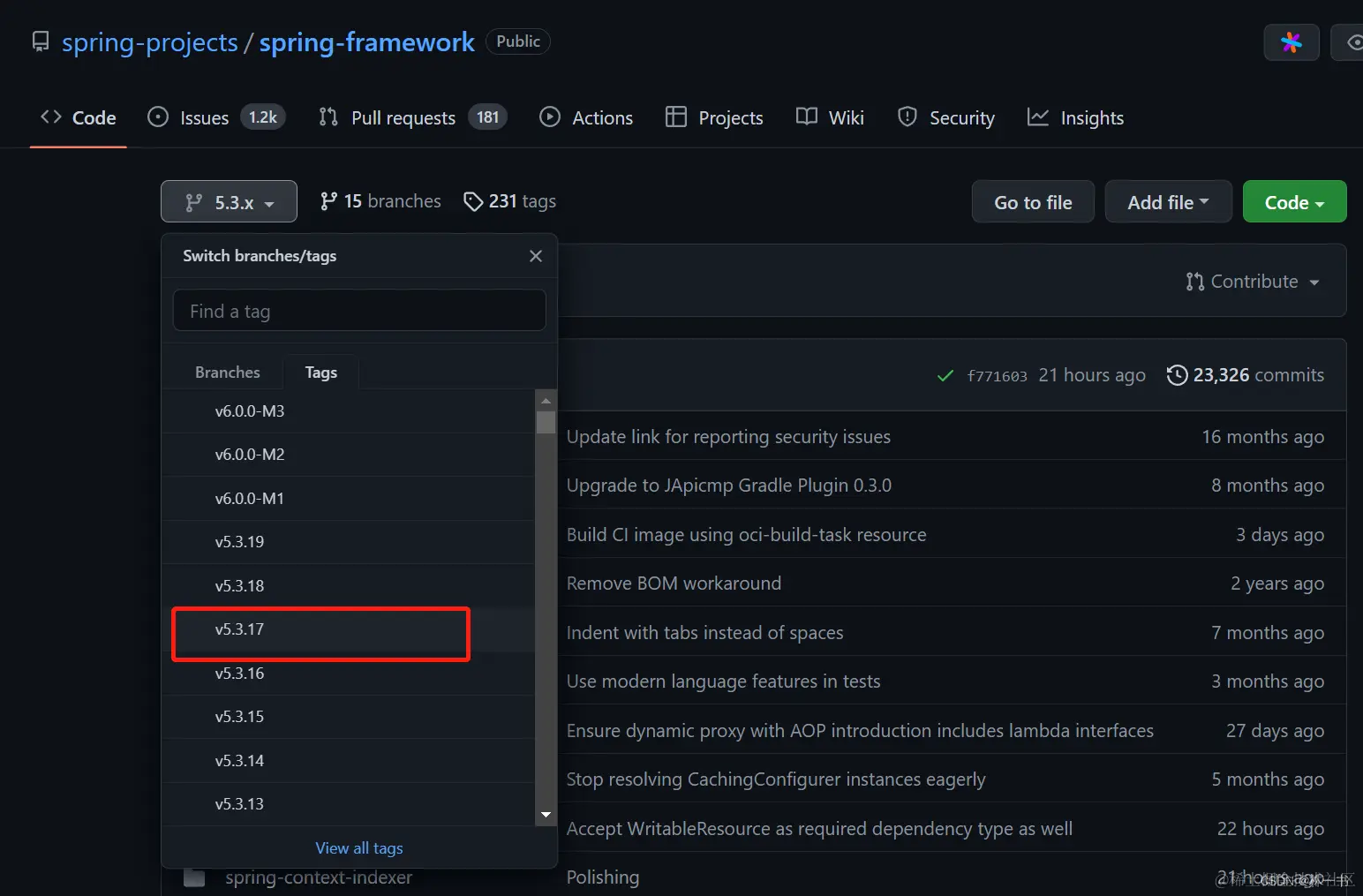The image size is (1363, 896).
Task: Open the Polishing commit message
Action: tap(603, 877)
